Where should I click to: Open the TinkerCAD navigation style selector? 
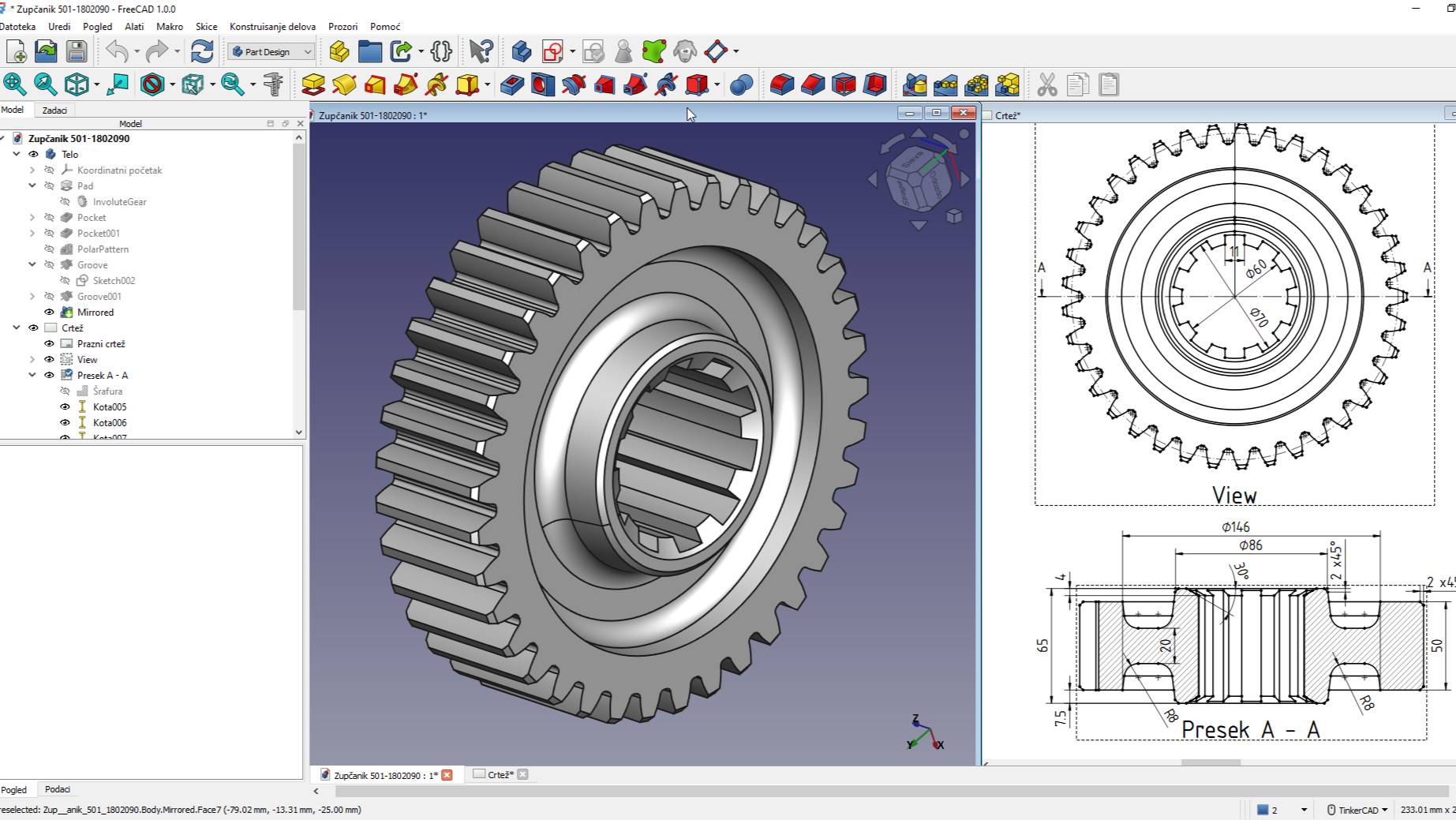tap(1357, 810)
